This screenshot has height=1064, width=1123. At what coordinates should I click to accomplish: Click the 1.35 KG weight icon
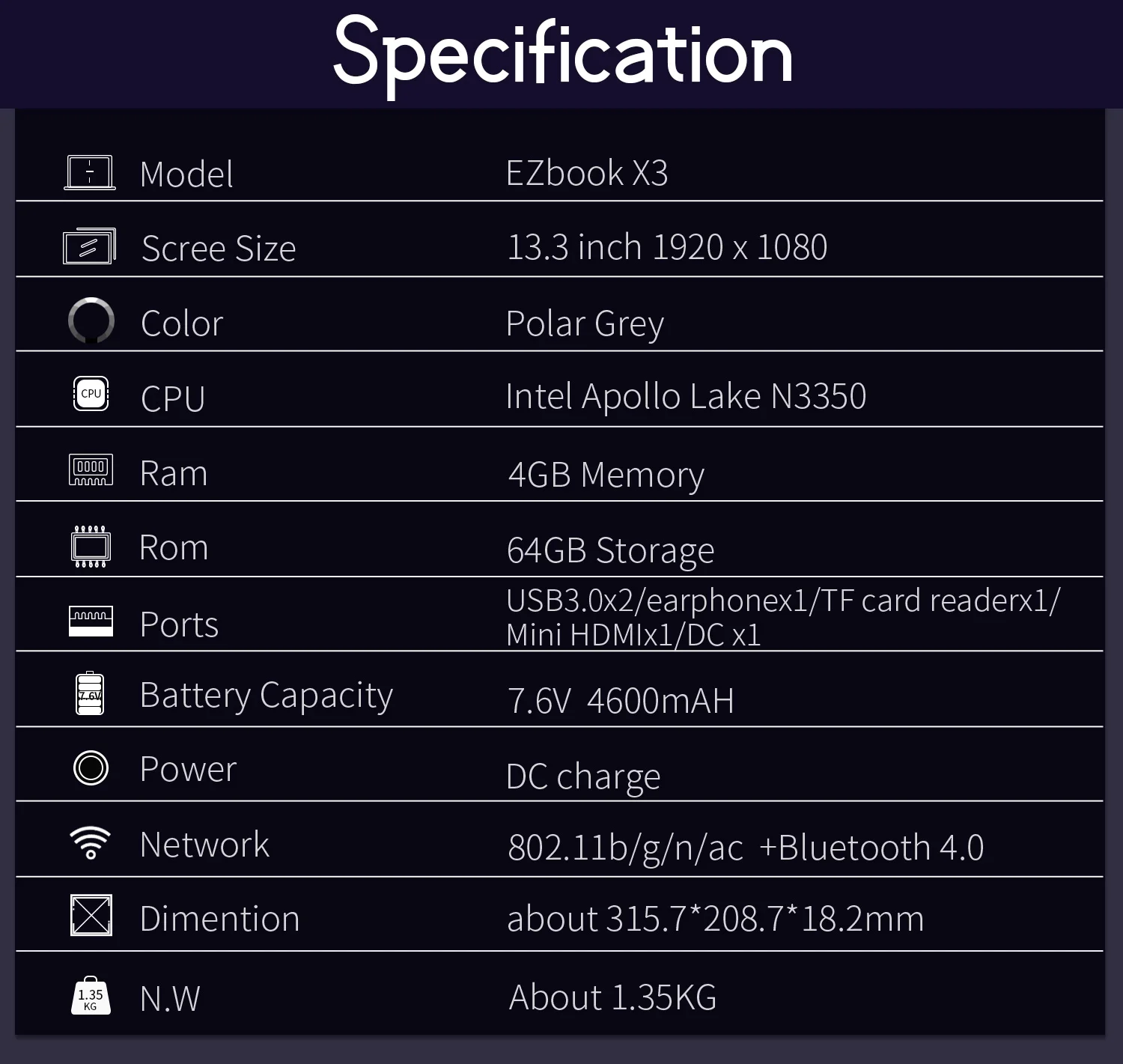(x=91, y=996)
